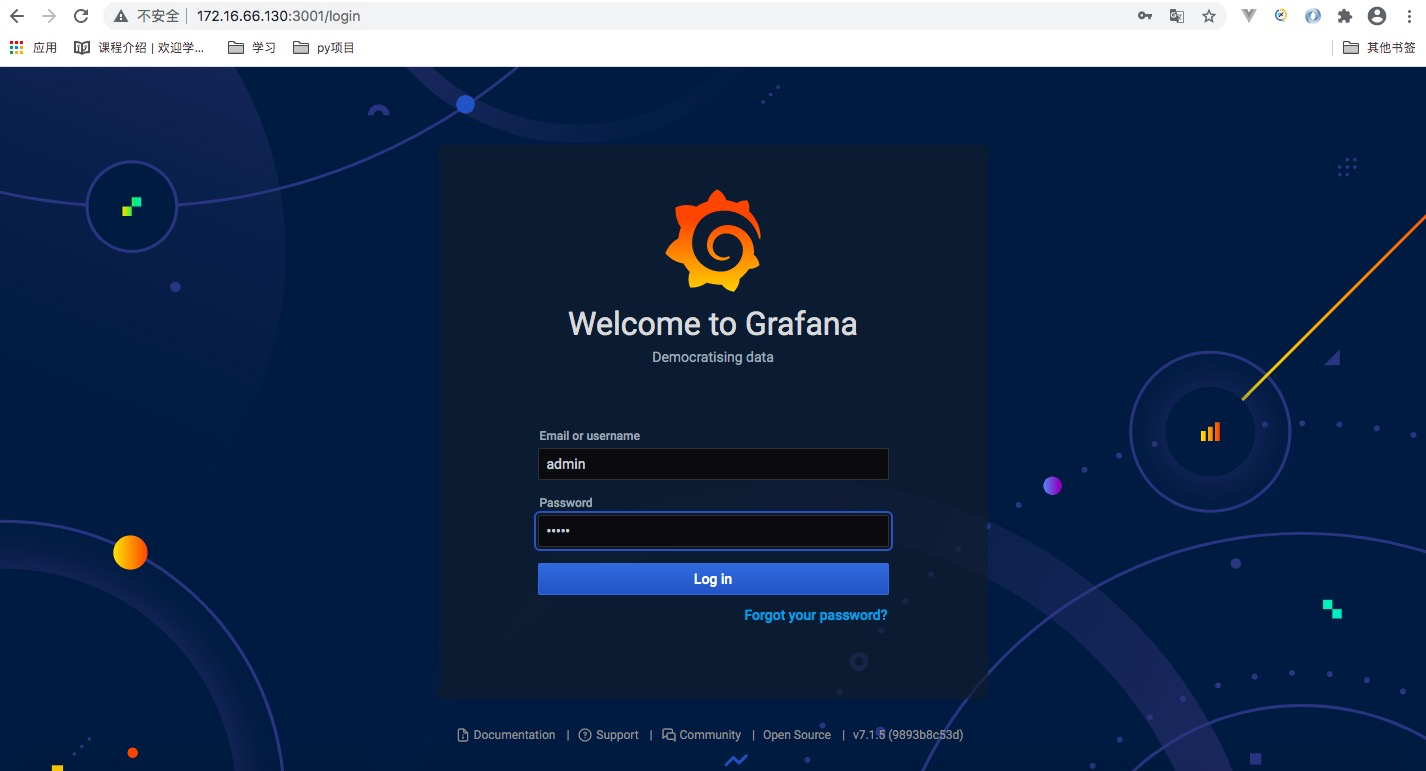Open the Support footer link
Screen dimensions: 1426x771
click(x=609, y=735)
